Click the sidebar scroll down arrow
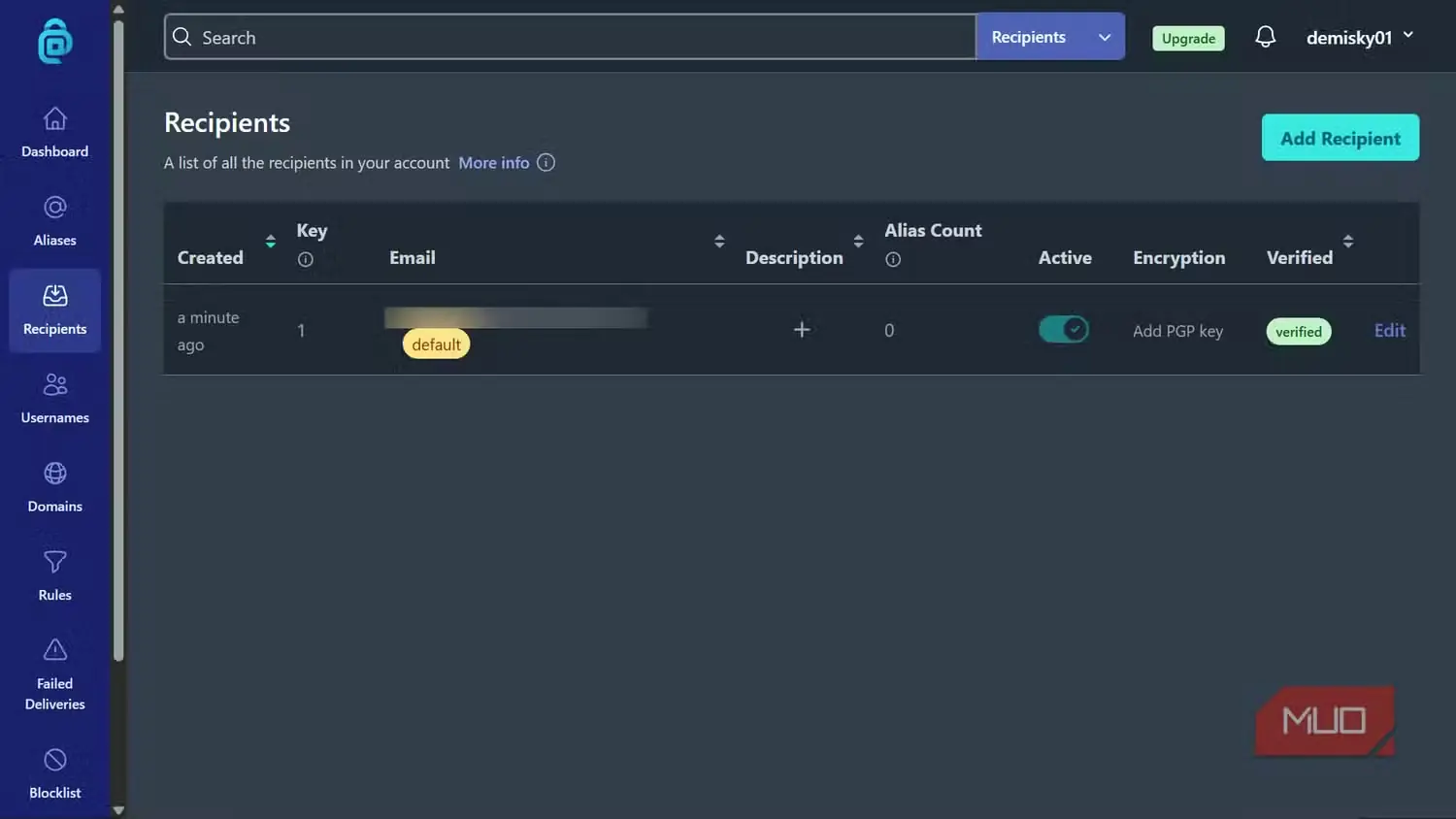1456x819 pixels. click(118, 809)
